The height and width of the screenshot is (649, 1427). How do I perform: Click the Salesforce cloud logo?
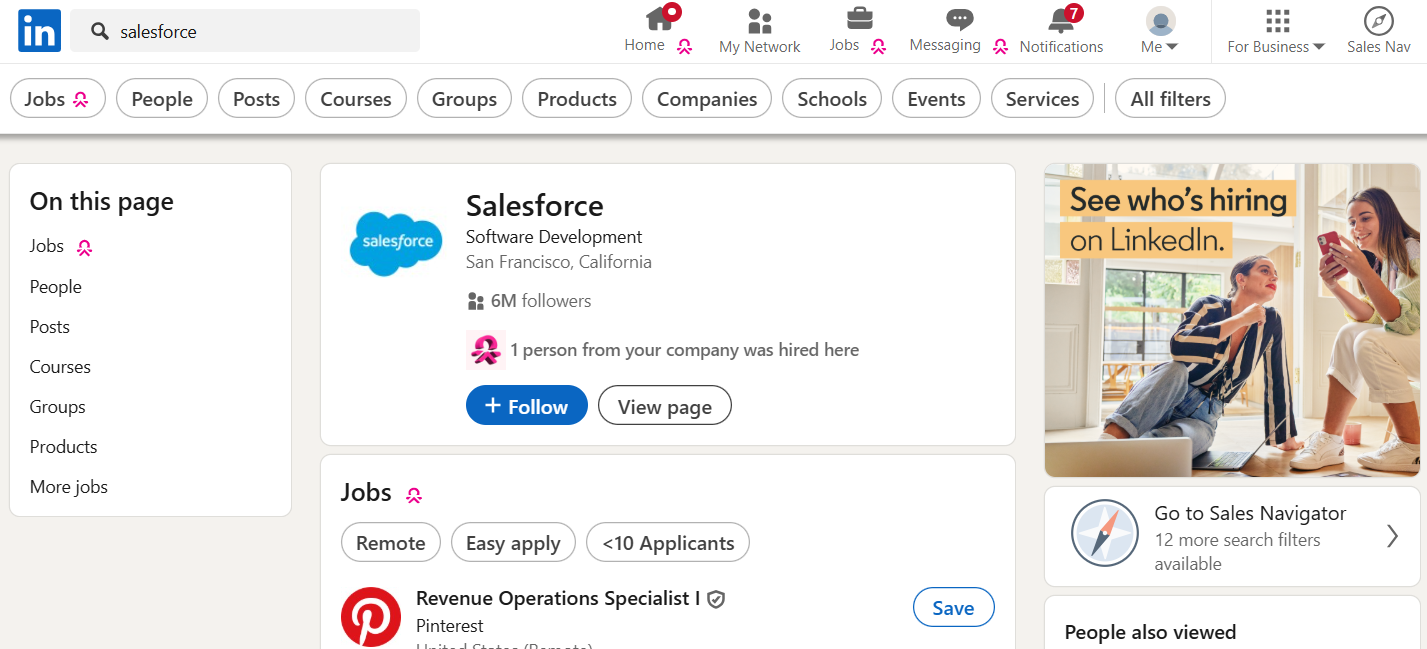coord(396,243)
